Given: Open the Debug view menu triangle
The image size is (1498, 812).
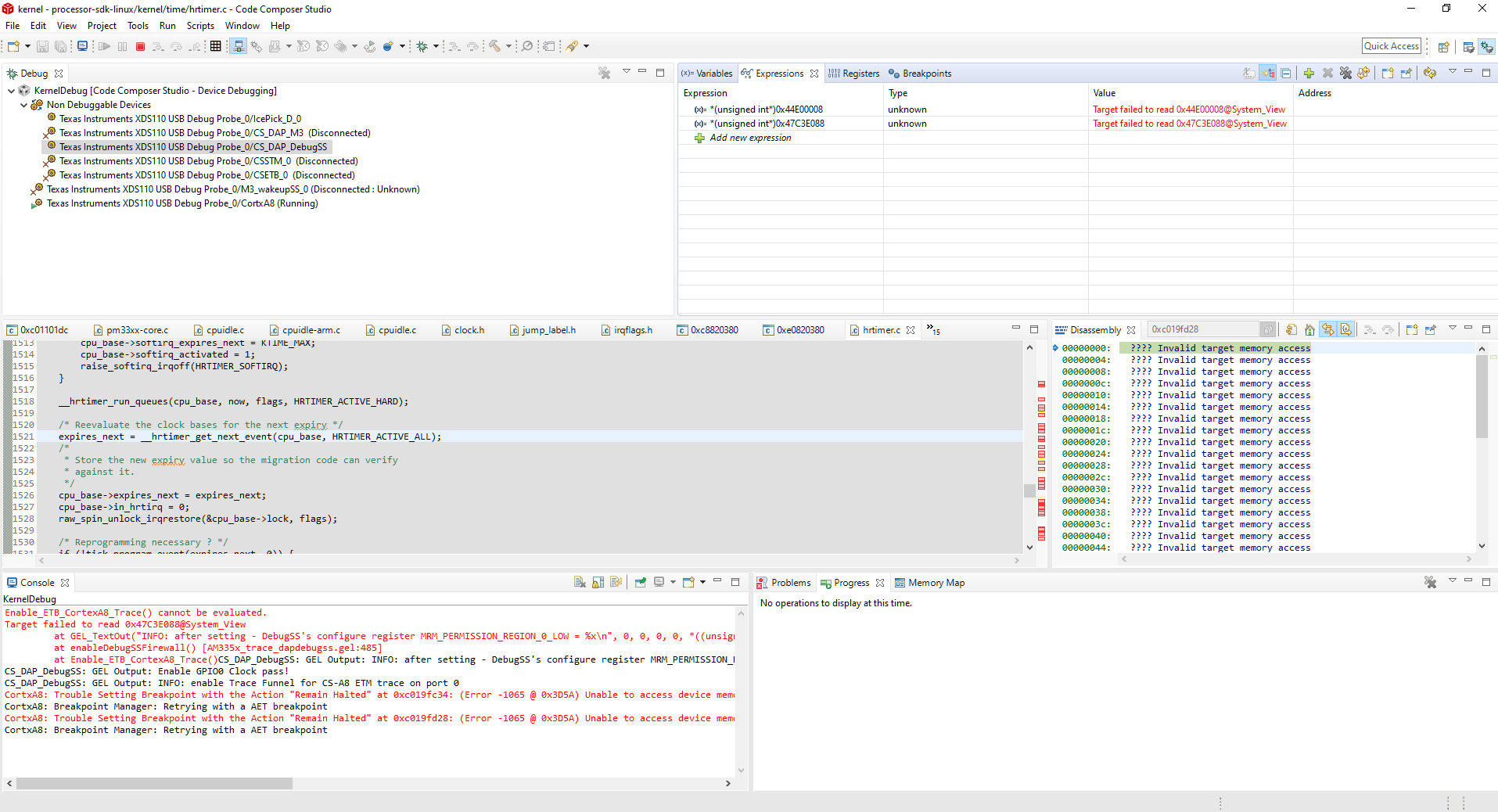Looking at the screenshot, I should pyautogui.click(x=627, y=72).
